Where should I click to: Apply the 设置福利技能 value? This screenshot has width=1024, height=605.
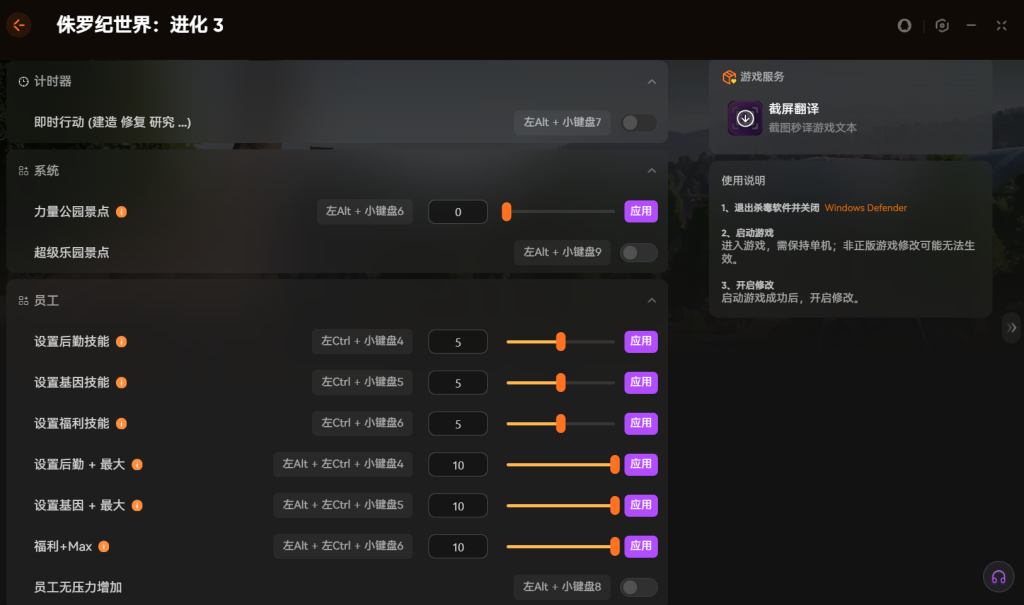pos(641,424)
